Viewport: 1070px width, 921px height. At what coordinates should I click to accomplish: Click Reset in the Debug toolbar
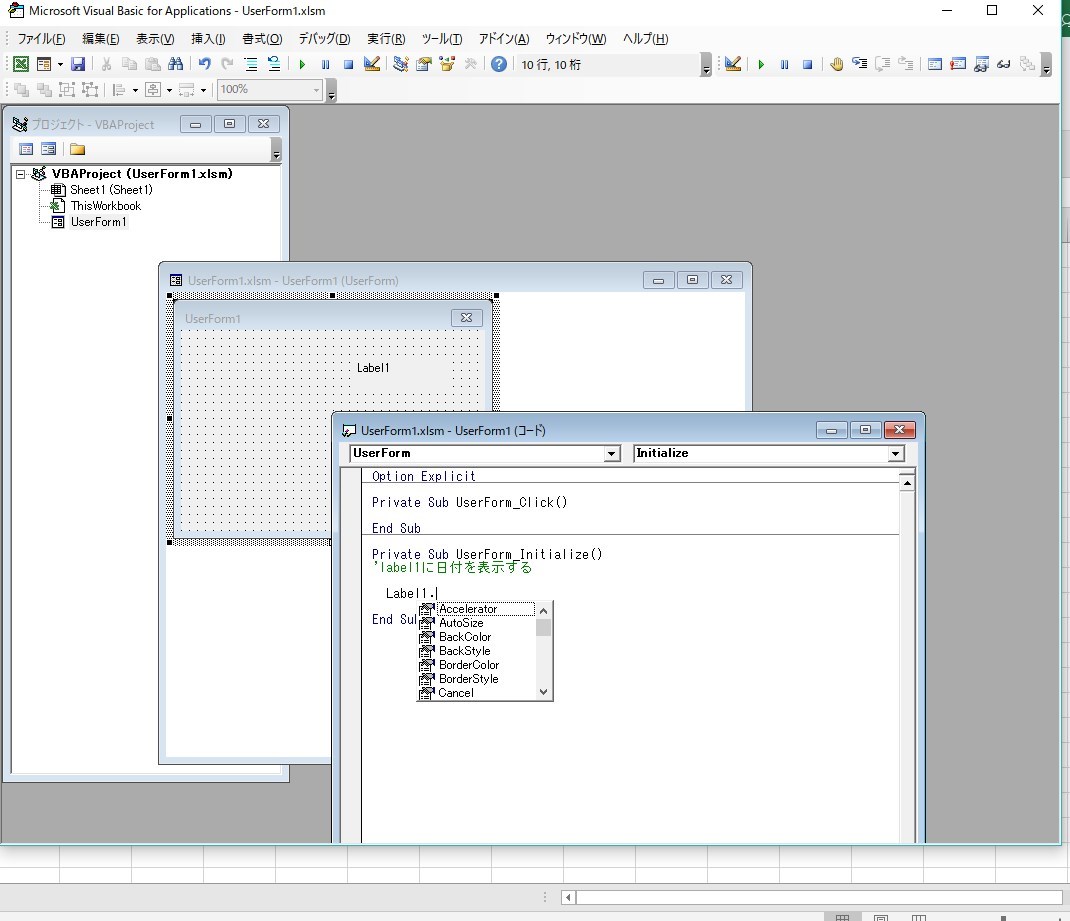pos(807,64)
